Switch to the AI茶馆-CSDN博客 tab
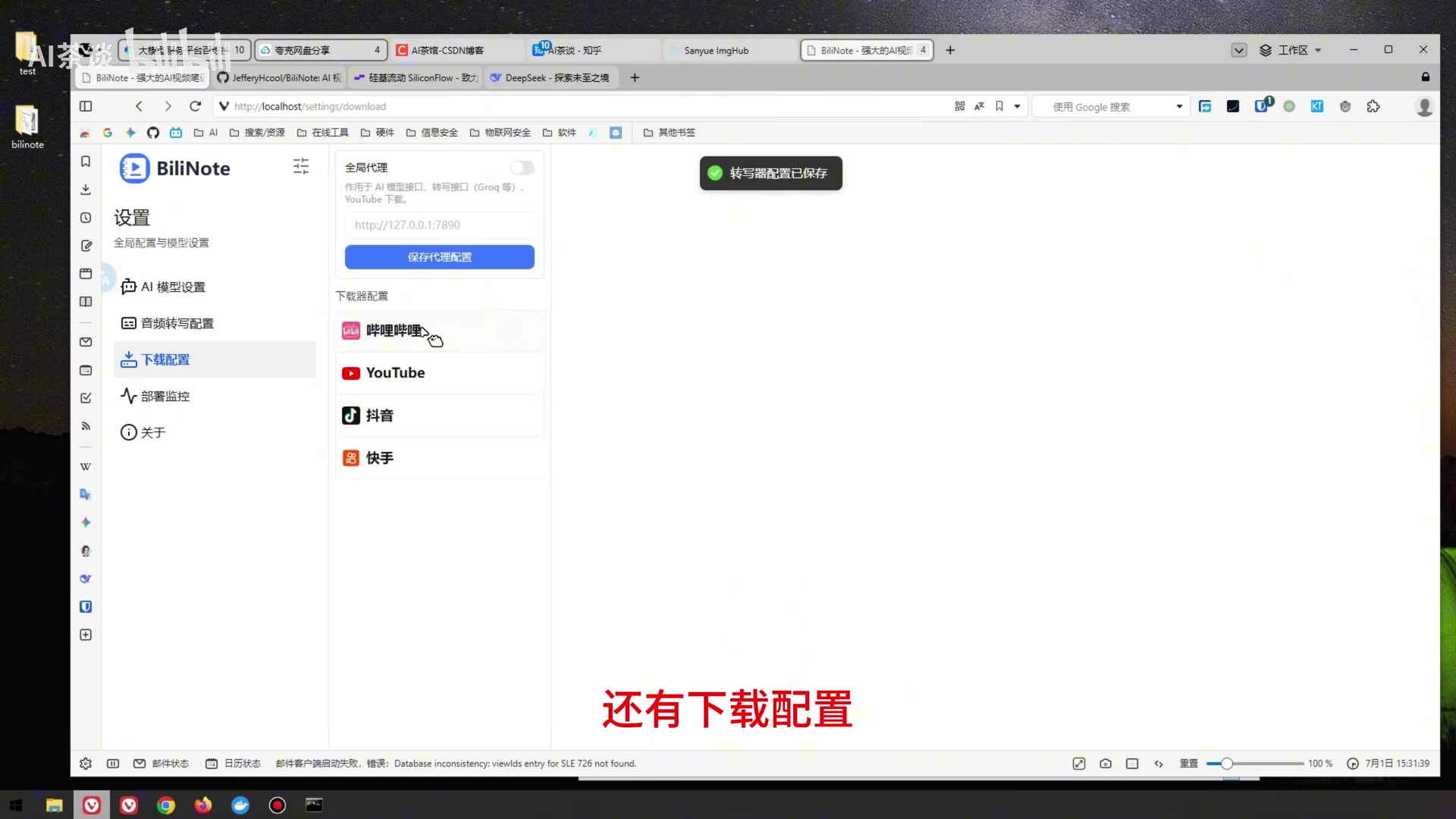The height and width of the screenshot is (819, 1456). pos(457,50)
